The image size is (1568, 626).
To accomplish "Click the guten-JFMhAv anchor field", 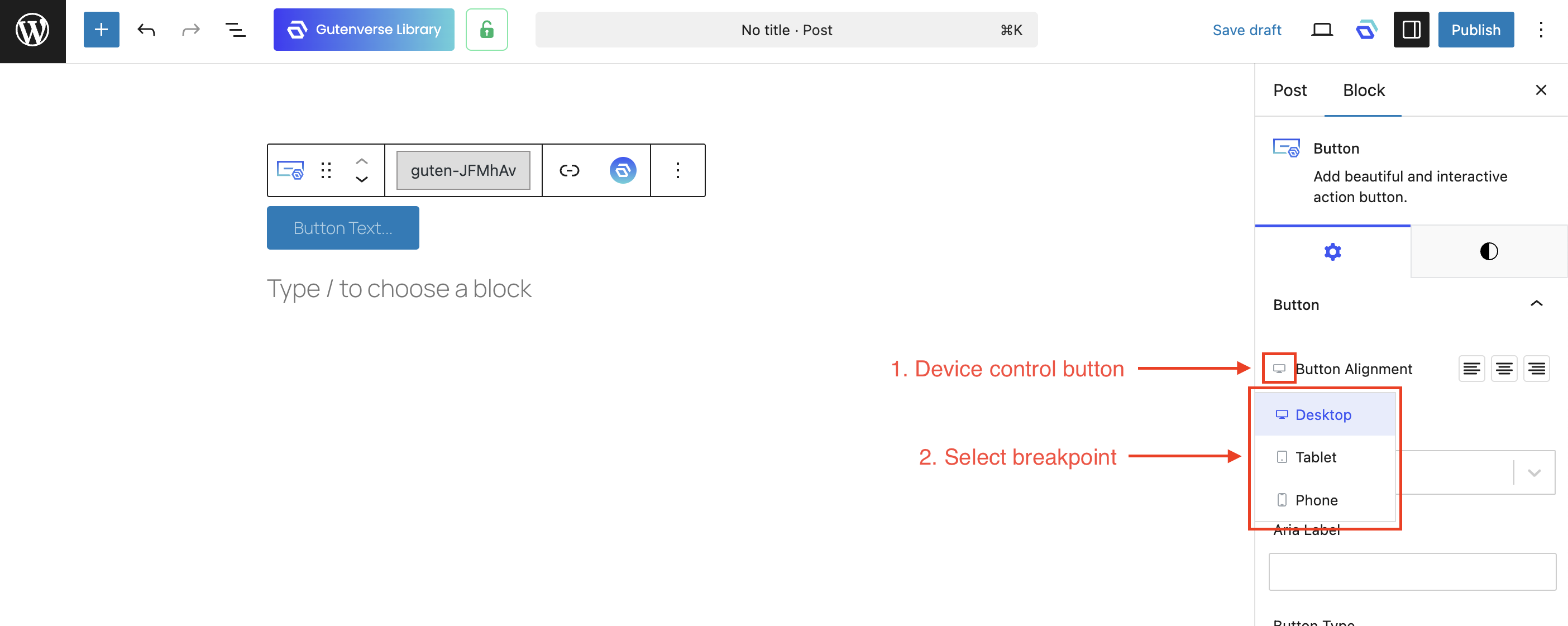I will (462, 170).
